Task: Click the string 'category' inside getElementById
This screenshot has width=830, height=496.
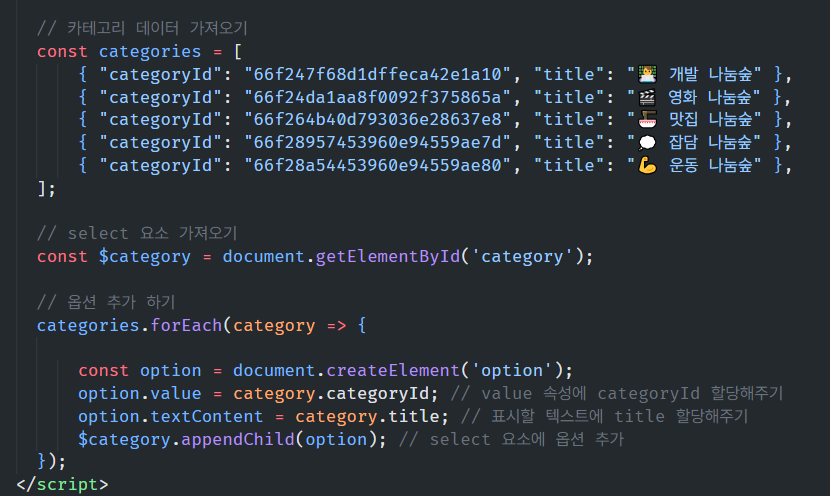Action: (x=522, y=257)
